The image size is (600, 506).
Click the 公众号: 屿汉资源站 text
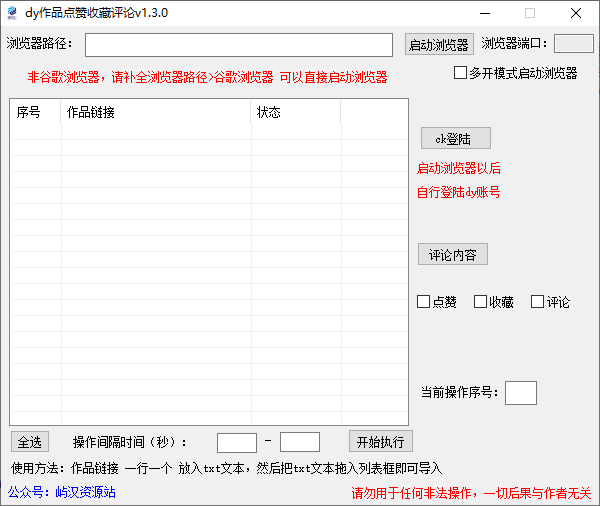click(x=62, y=492)
